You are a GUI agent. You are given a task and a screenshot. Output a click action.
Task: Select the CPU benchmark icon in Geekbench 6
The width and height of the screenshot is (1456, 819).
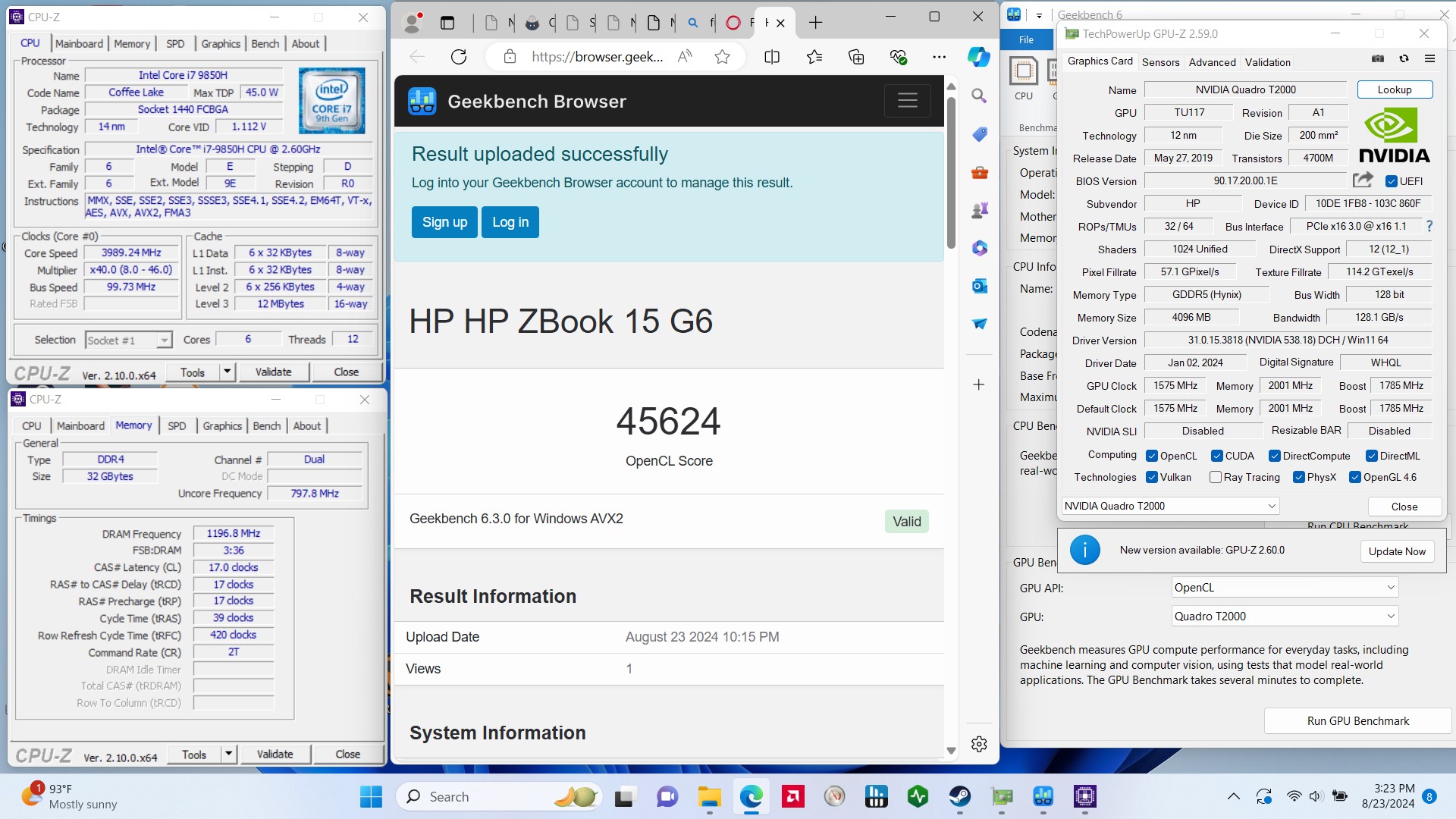tap(1024, 79)
